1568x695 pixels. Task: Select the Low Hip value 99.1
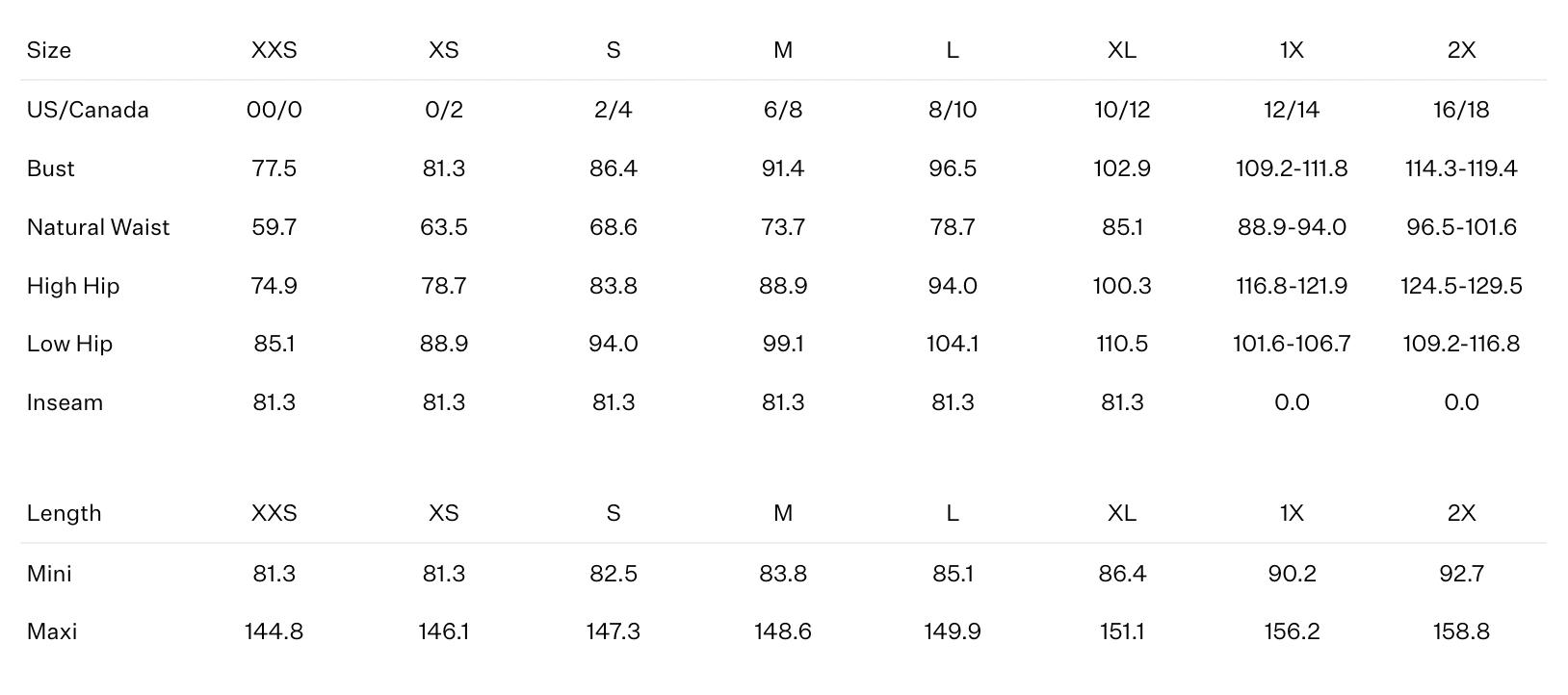pyautogui.click(x=783, y=344)
